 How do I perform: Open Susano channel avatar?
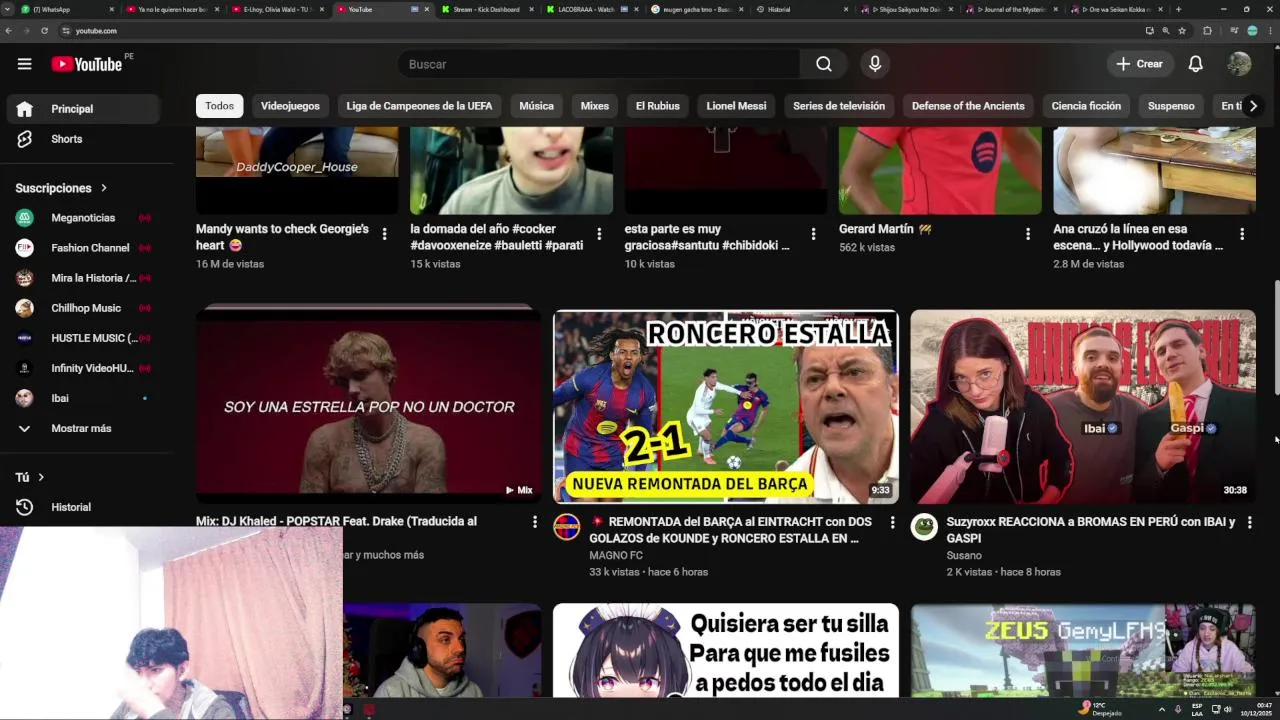tap(924, 527)
